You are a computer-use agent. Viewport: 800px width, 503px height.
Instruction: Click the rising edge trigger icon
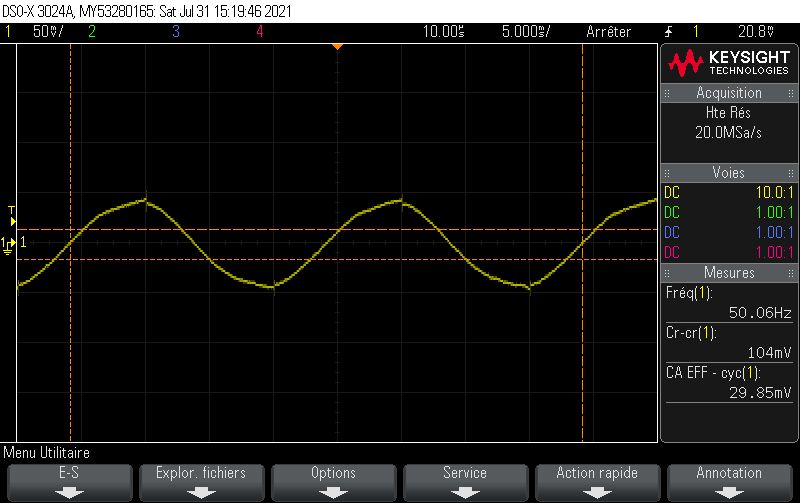tap(669, 32)
